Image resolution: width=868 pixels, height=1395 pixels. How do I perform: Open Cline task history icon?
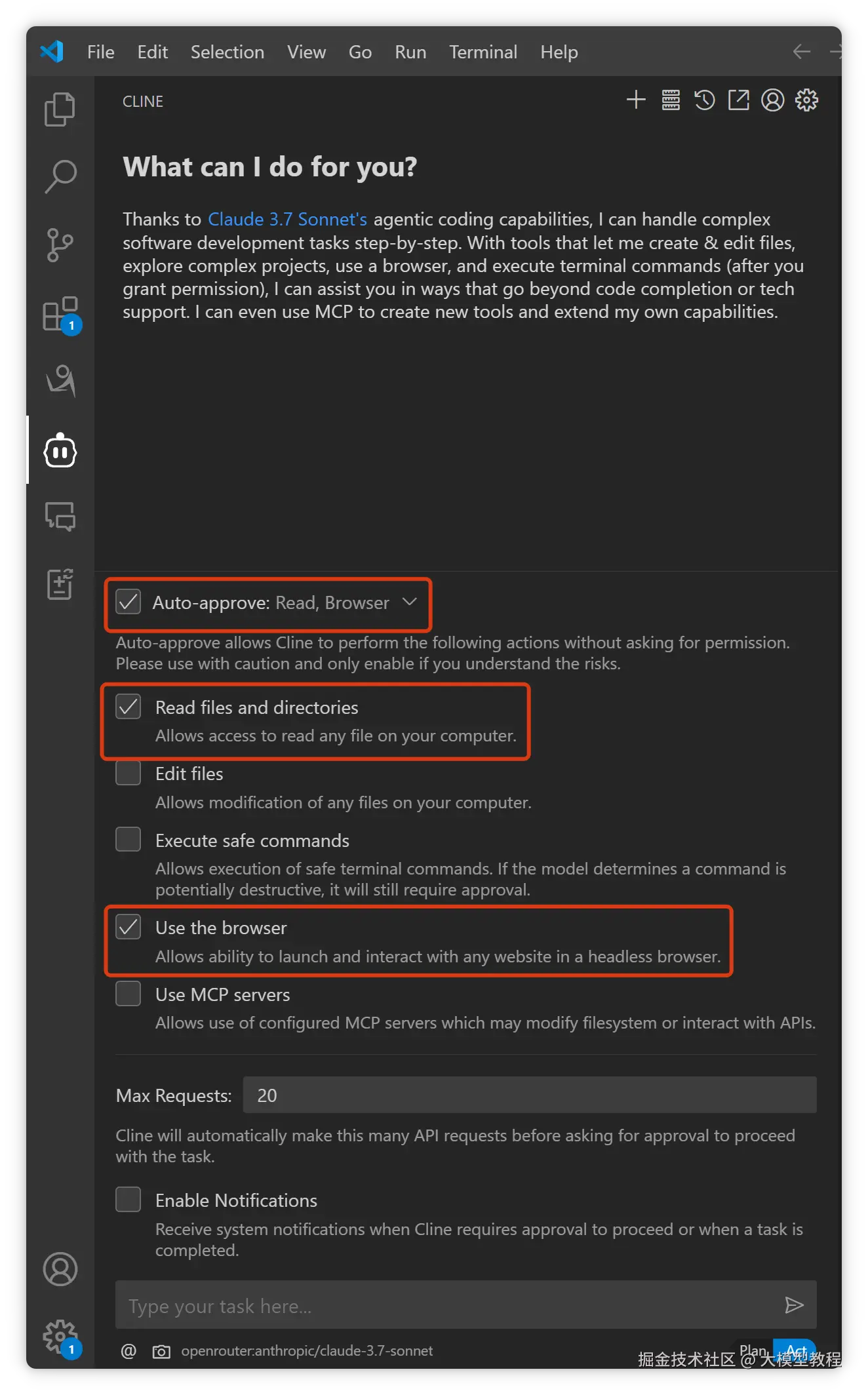tap(705, 100)
